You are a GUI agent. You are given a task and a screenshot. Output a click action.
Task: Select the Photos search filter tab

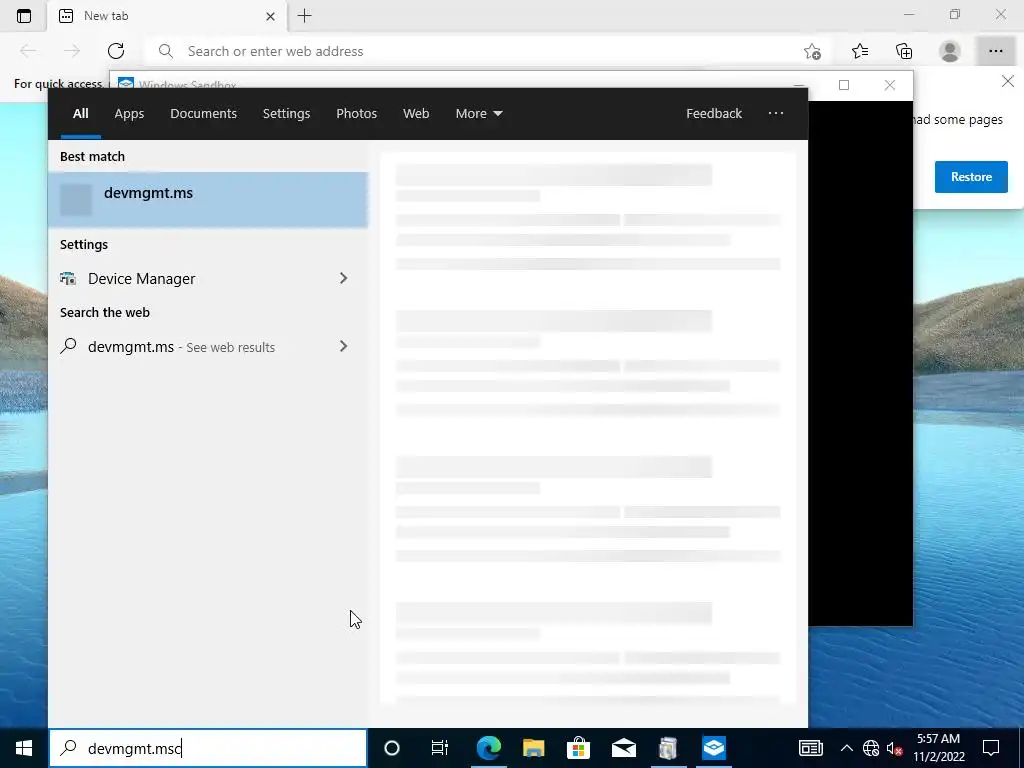[356, 114]
